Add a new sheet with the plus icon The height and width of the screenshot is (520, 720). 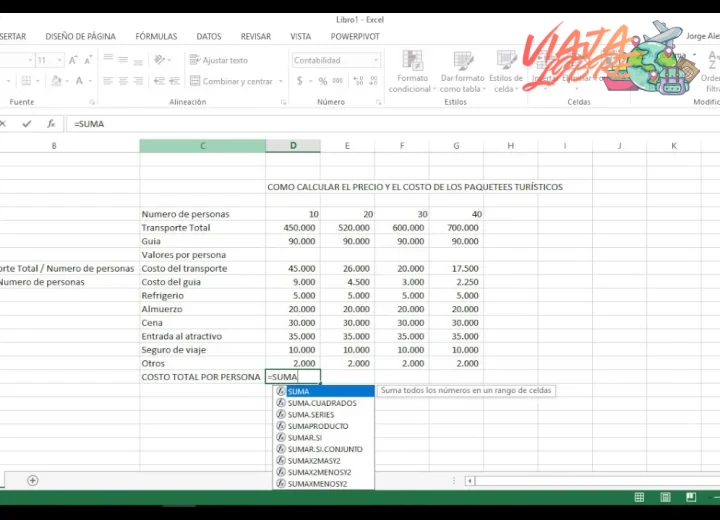tap(33, 480)
